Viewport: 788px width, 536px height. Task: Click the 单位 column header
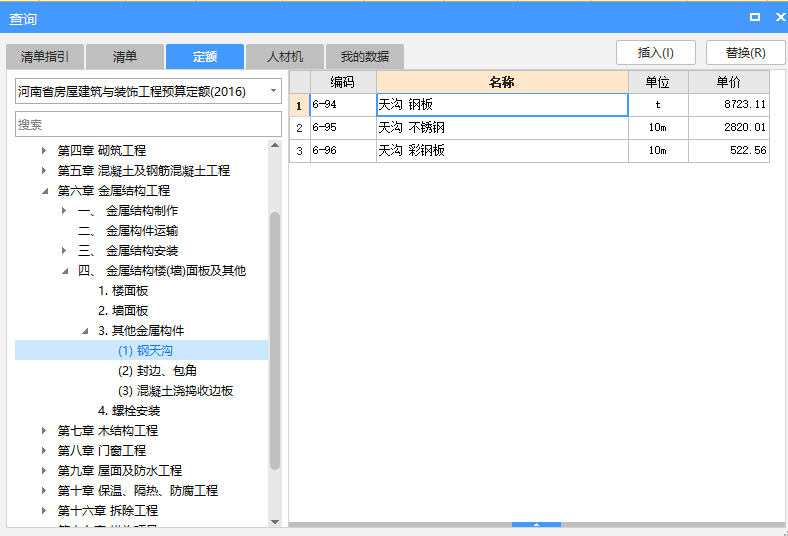click(658, 82)
